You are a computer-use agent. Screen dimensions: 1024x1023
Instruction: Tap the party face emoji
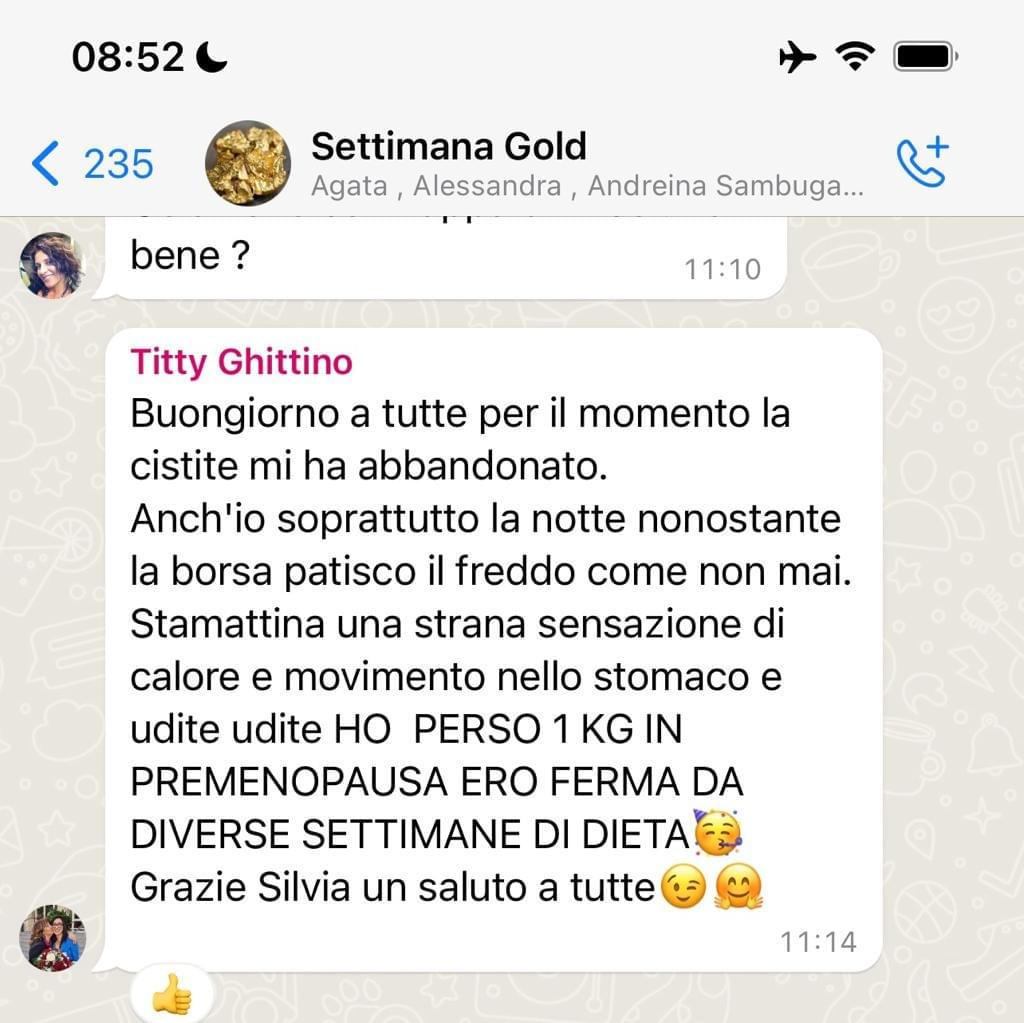[717, 833]
